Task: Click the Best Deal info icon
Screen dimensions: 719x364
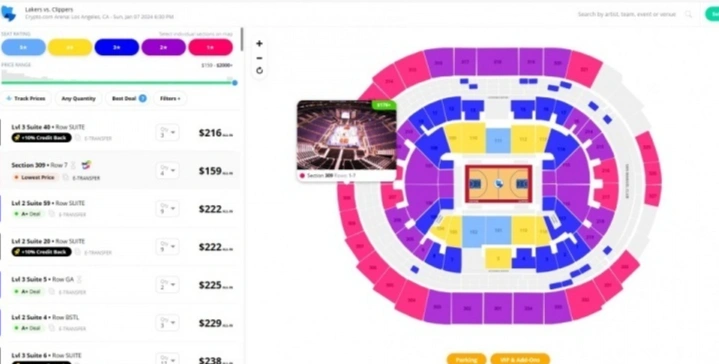Action: click(143, 98)
